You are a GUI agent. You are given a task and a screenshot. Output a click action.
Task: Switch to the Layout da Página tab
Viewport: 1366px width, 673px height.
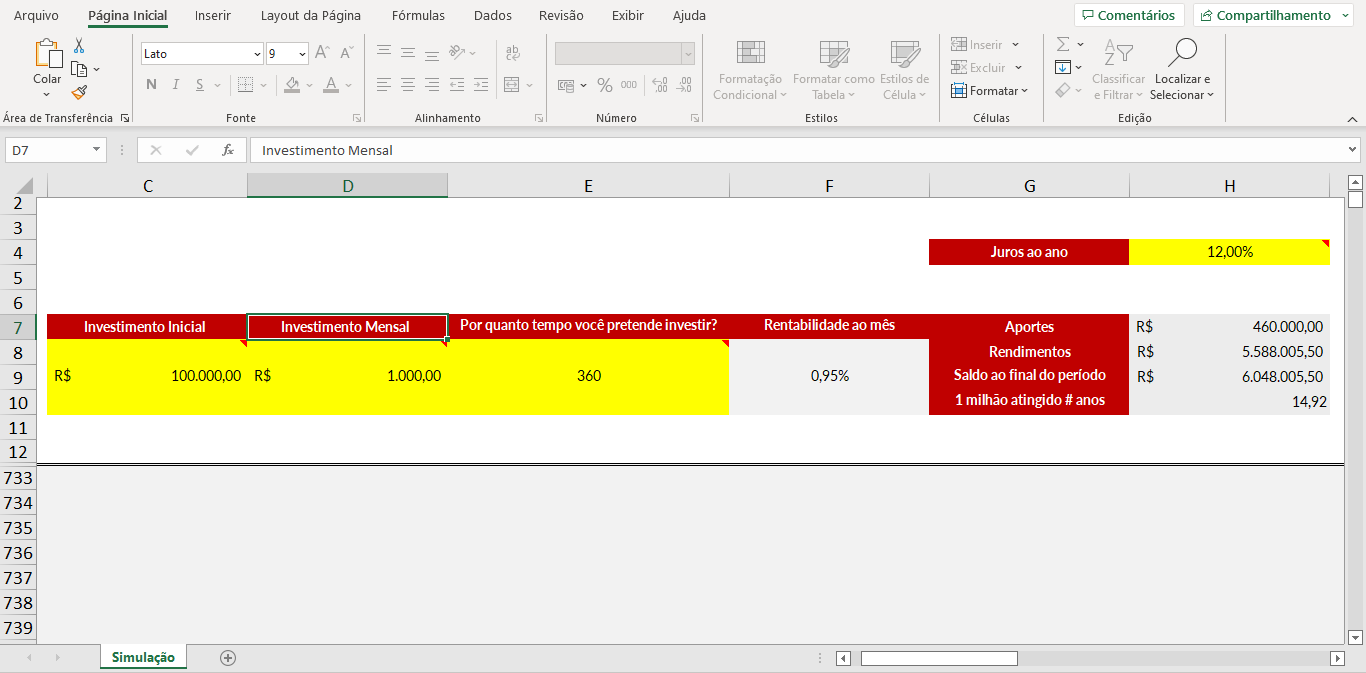click(x=311, y=15)
